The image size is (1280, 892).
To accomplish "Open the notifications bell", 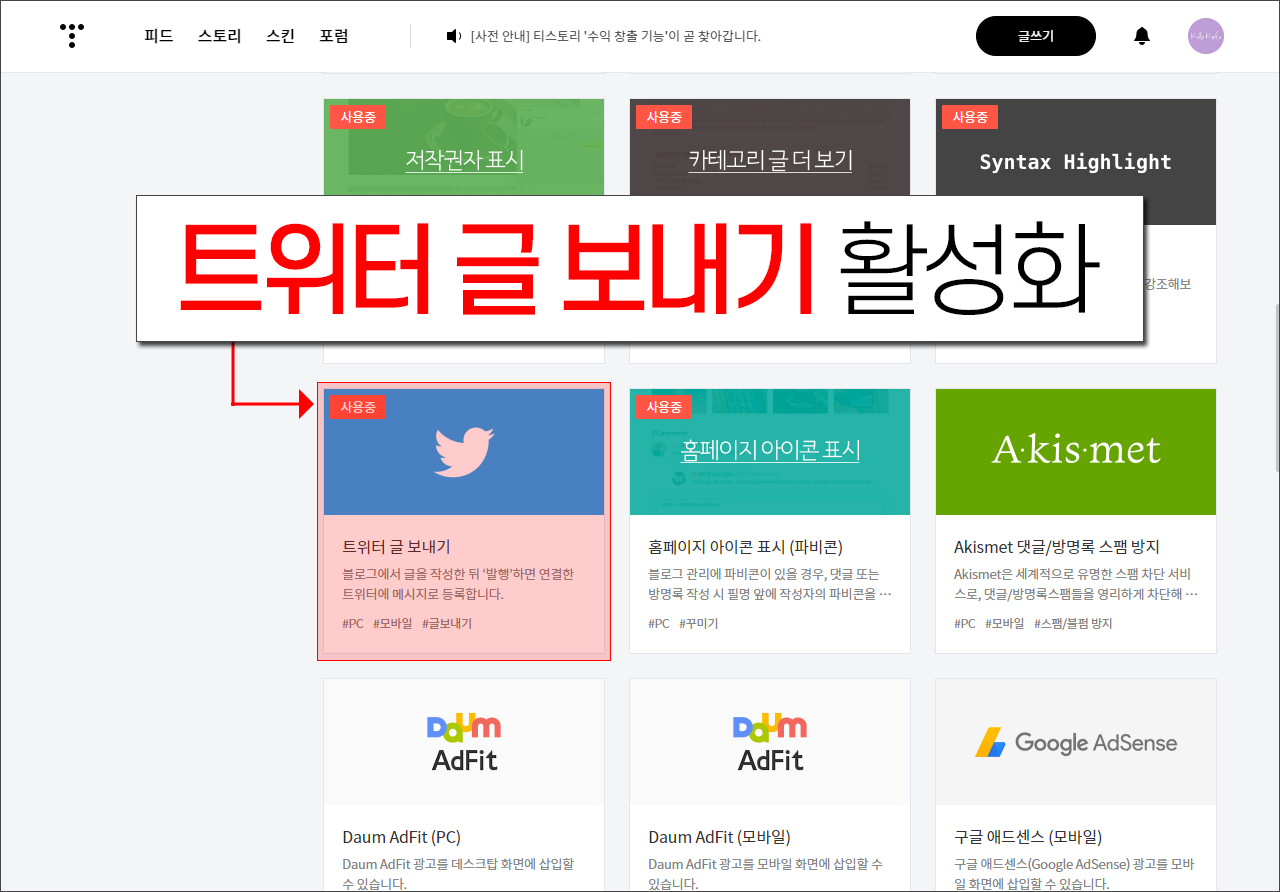I will [x=1142, y=36].
